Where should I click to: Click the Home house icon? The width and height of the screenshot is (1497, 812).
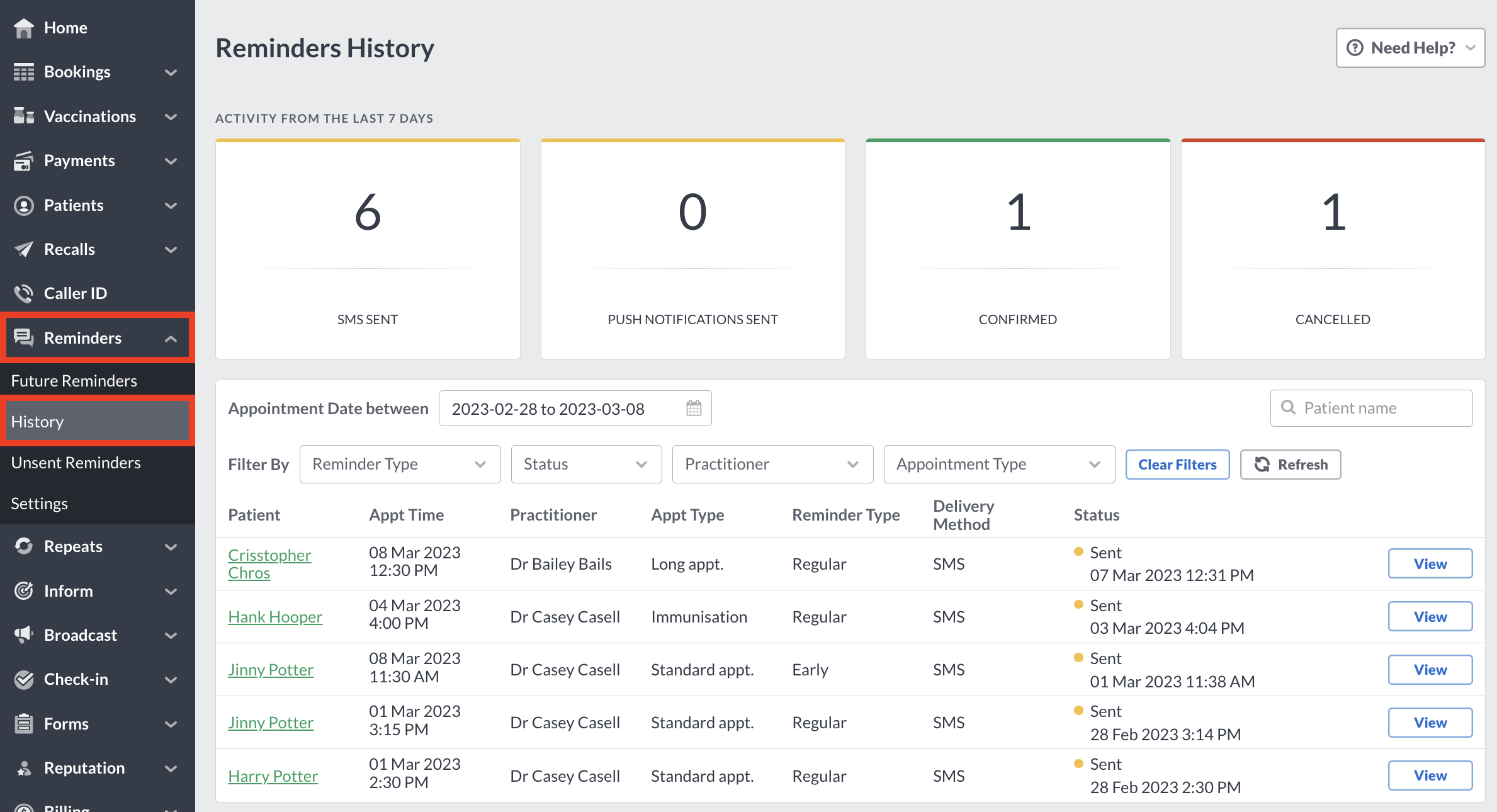pos(24,28)
